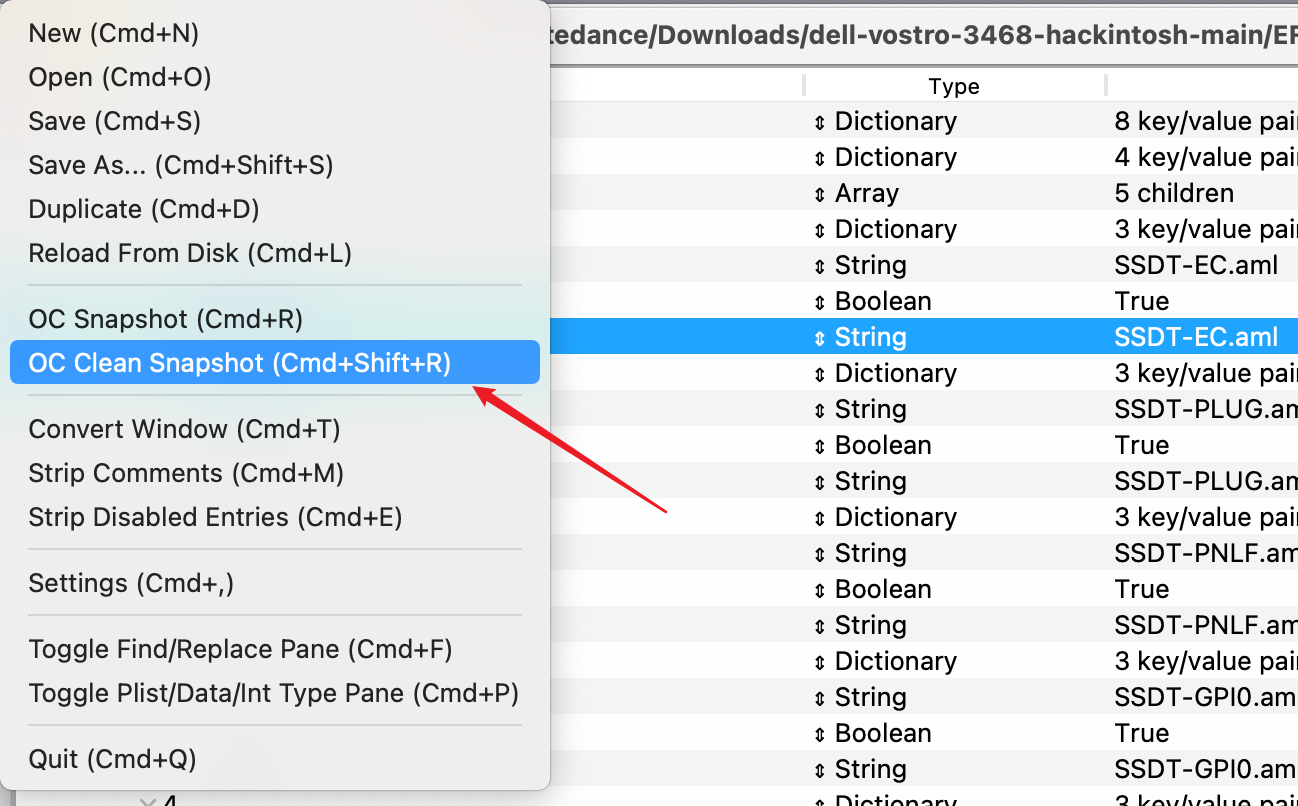Viewport: 1298px width, 806px height.
Task: Click True value between SSDT-EC.aml rows
Action: point(1141,301)
